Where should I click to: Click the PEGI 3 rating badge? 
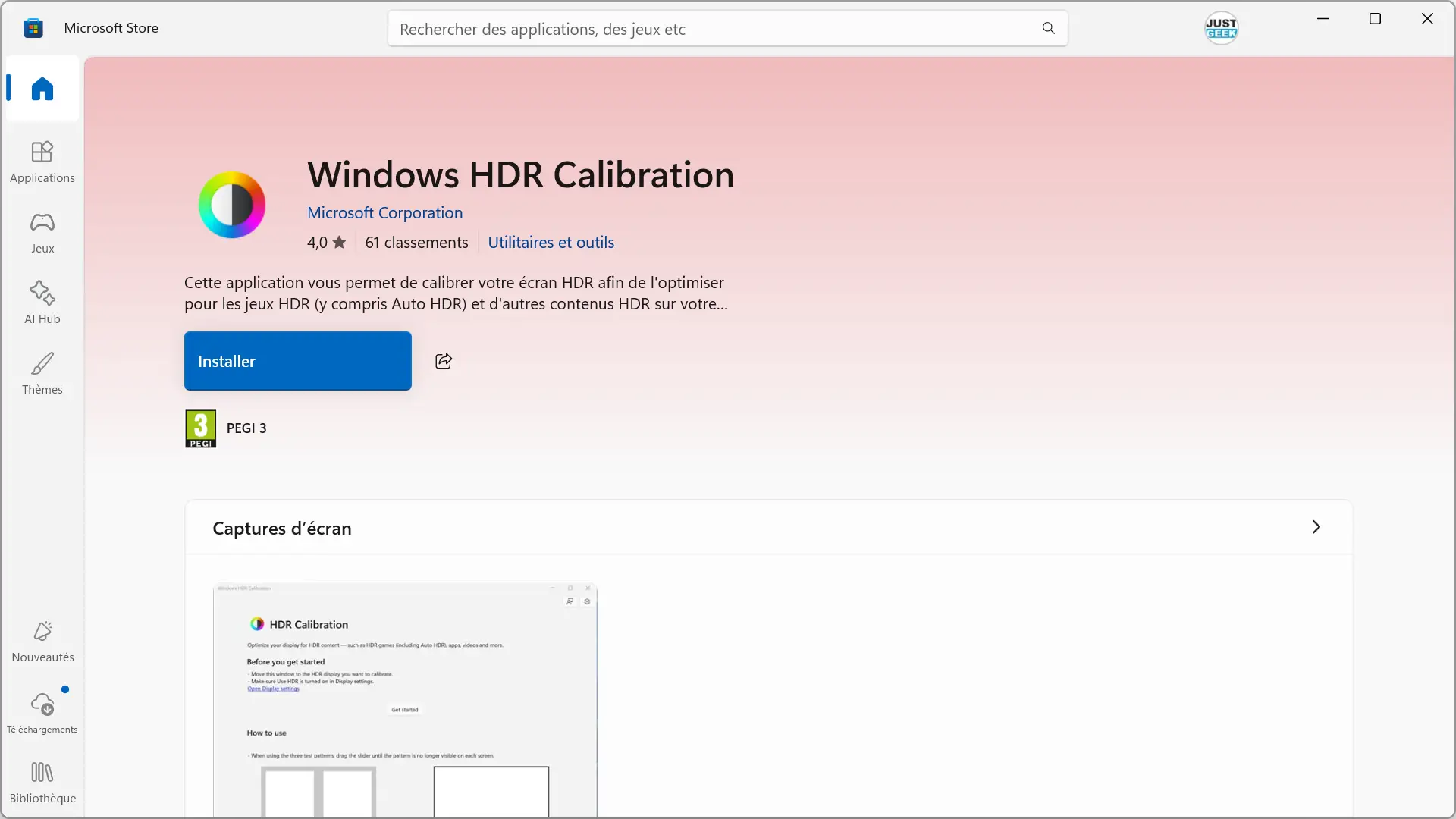coord(200,428)
